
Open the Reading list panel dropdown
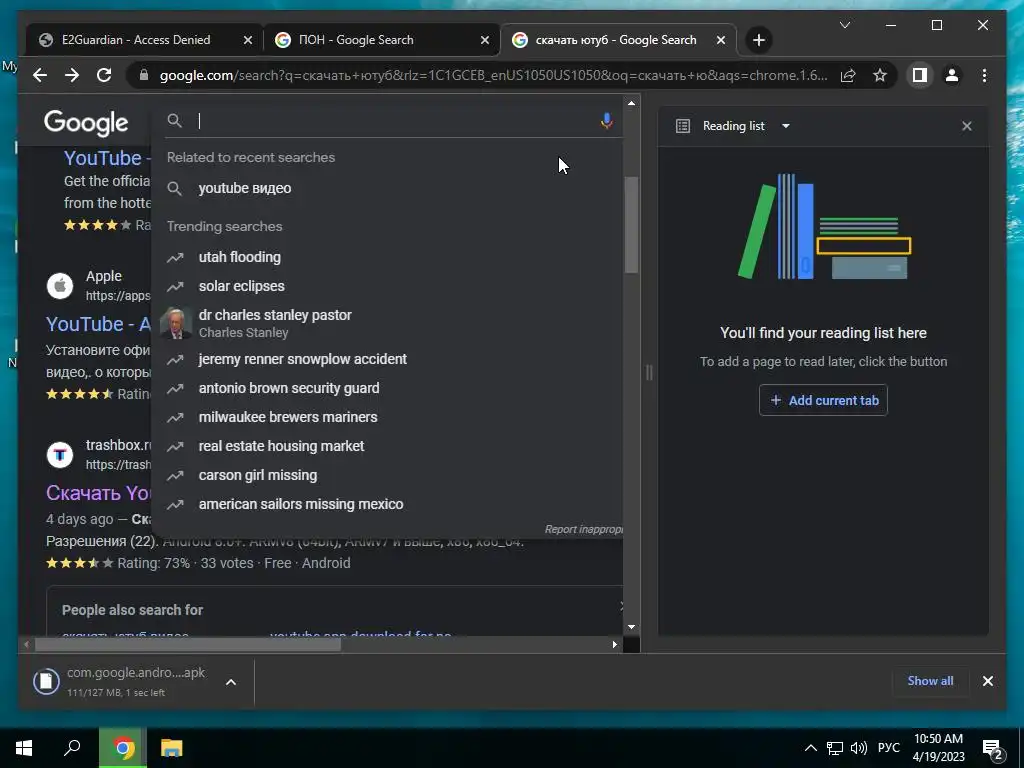point(786,126)
